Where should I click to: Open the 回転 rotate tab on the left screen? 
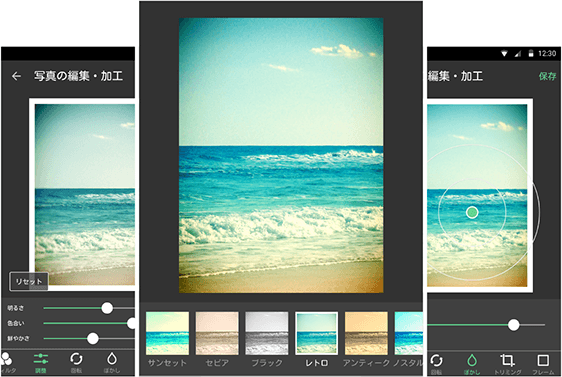pyautogui.click(x=76, y=362)
